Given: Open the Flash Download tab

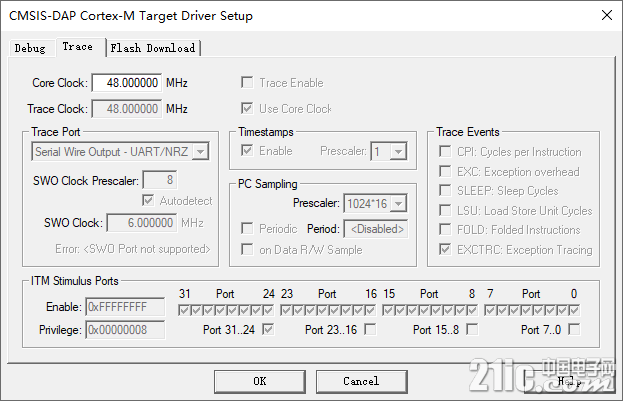Looking at the screenshot, I should pyautogui.click(x=153, y=48).
